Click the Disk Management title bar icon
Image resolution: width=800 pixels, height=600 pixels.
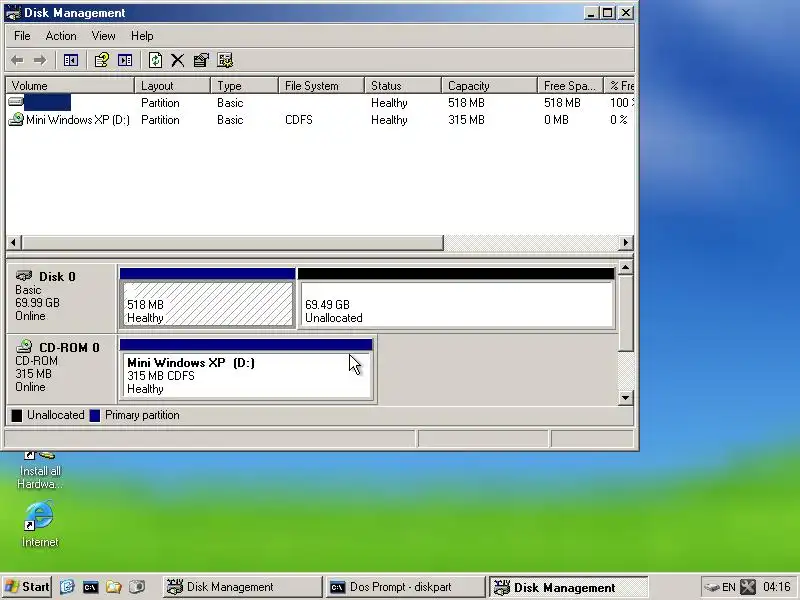coord(13,13)
